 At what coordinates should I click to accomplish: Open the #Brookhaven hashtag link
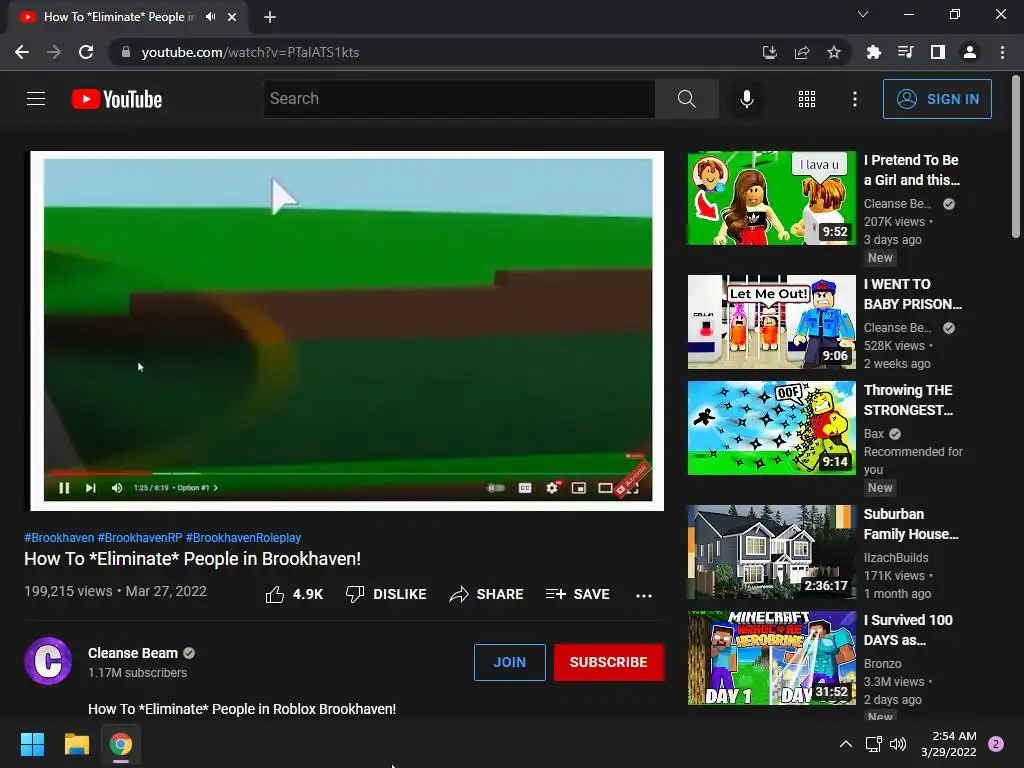click(x=59, y=538)
